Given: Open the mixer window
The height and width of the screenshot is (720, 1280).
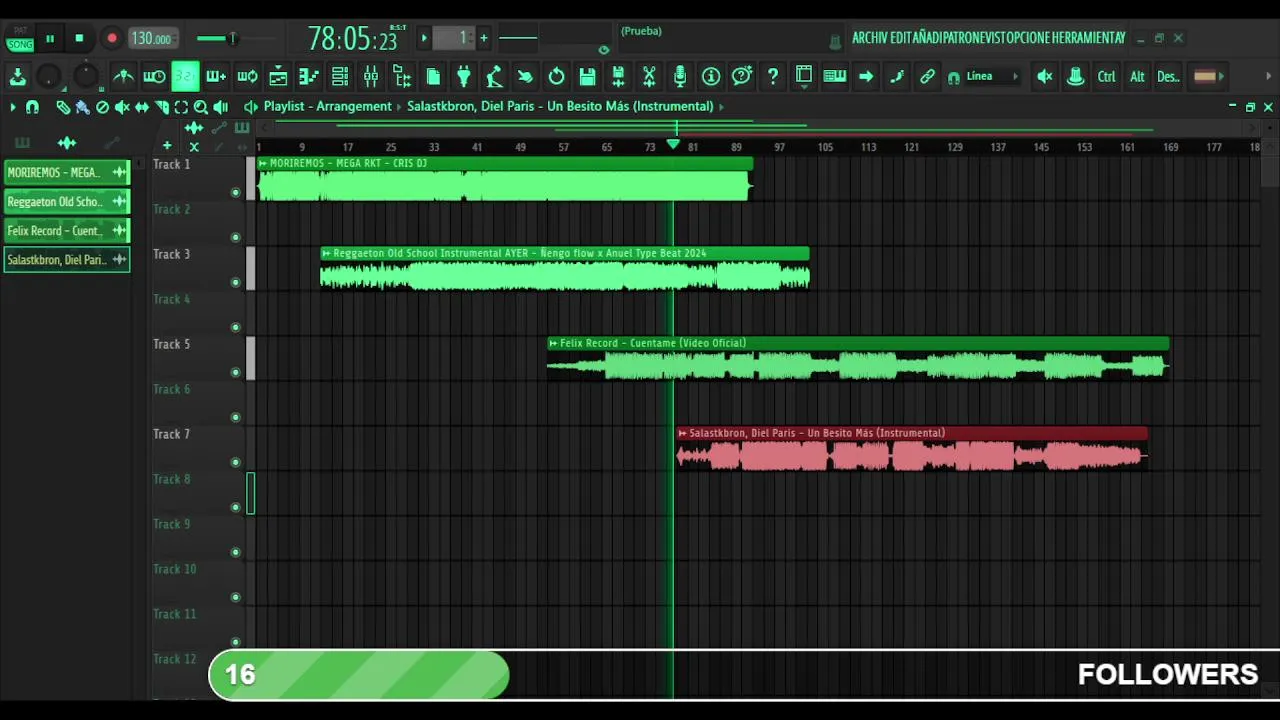Looking at the screenshot, I should click(x=371, y=76).
